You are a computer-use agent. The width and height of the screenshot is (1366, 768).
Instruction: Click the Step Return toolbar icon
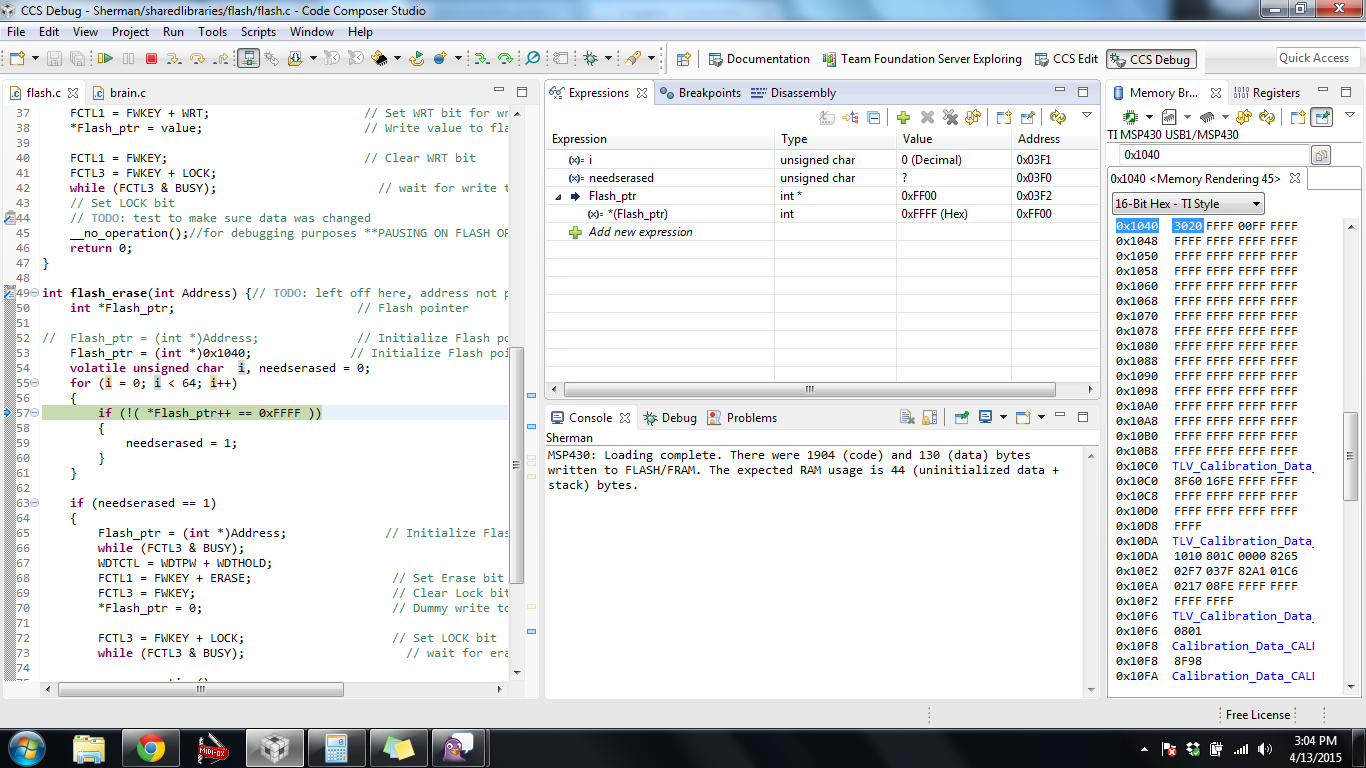(x=221, y=58)
